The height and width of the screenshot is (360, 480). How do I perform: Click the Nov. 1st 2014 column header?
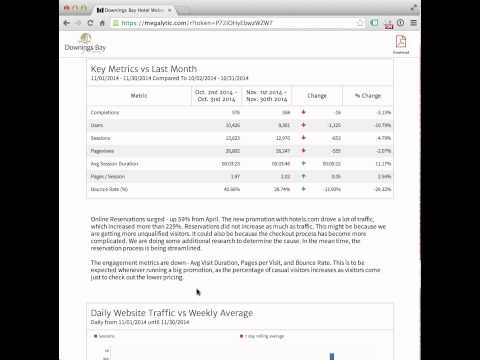click(x=267, y=96)
